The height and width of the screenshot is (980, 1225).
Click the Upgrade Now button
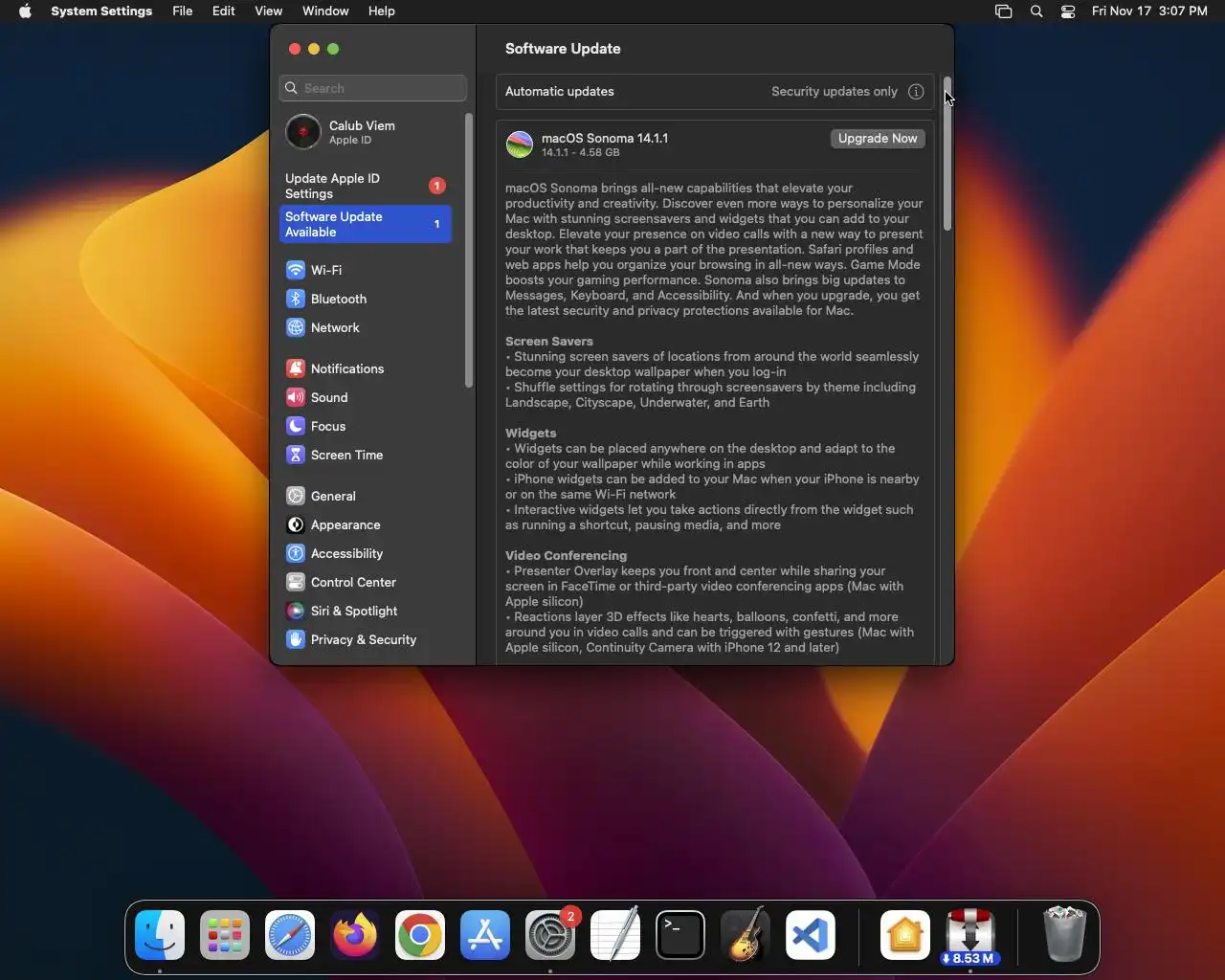tap(878, 139)
